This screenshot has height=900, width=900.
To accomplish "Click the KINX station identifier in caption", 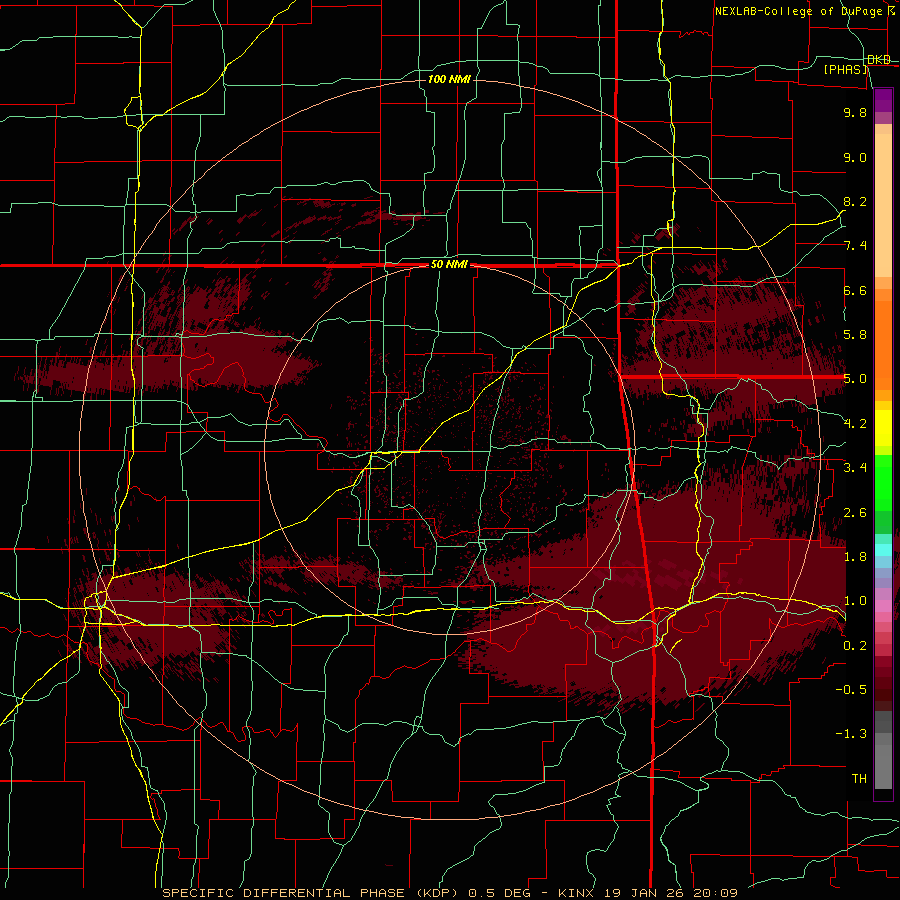I will click(576, 893).
